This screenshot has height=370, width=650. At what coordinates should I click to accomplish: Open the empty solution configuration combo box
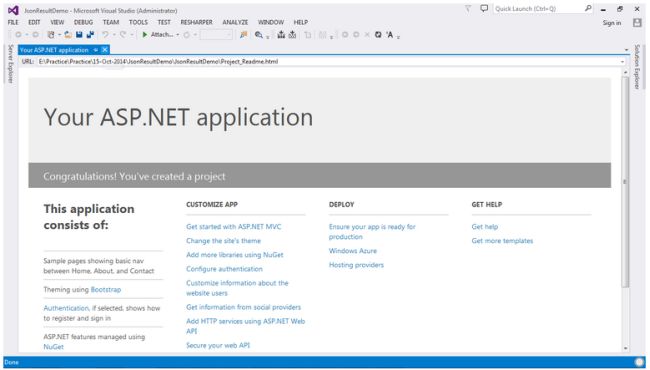tap(216, 35)
